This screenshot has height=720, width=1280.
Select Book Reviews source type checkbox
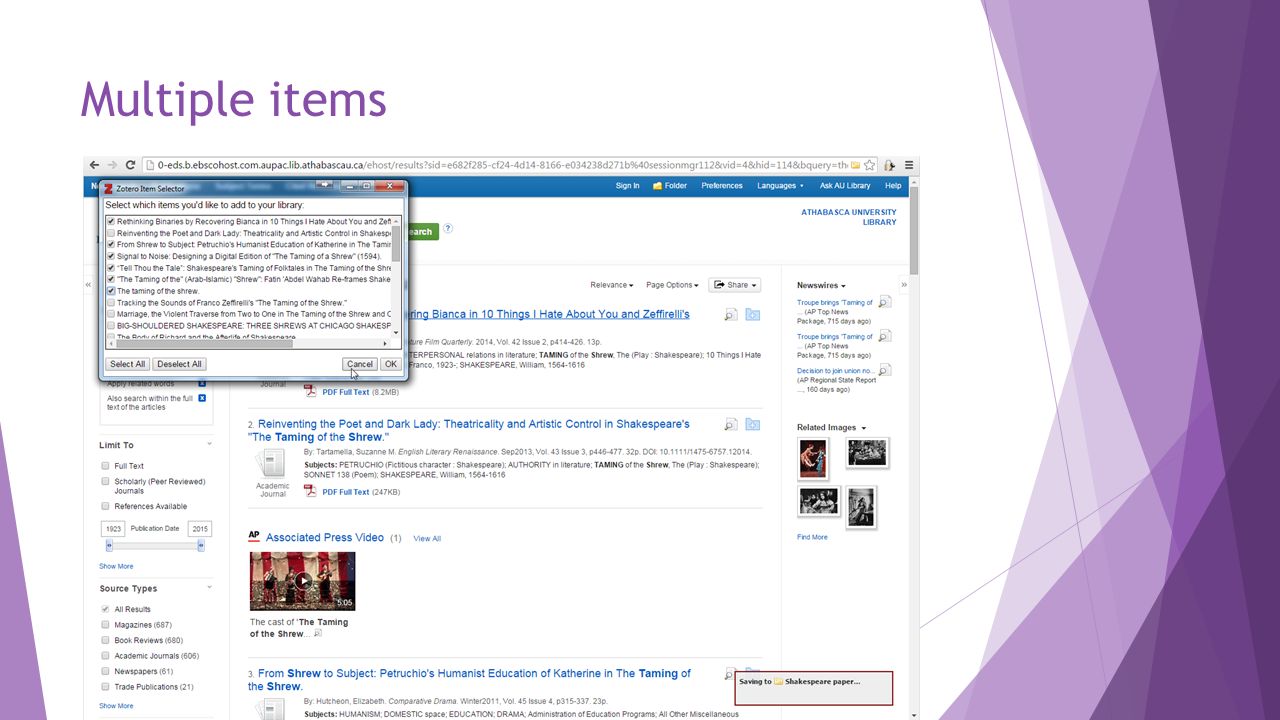pyautogui.click(x=105, y=640)
